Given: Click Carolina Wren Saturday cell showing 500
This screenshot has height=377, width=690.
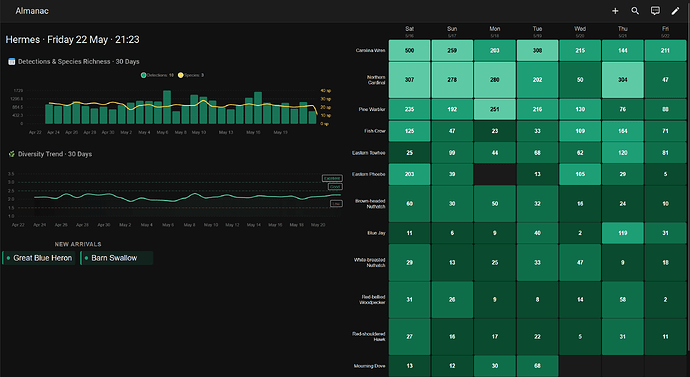Looking at the screenshot, I should 409,51.
